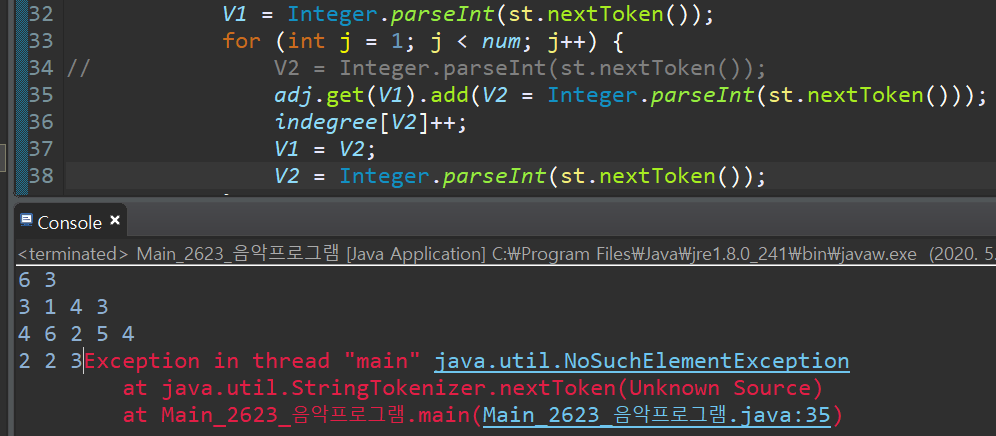This screenshot has height=436, width=996.
Task: Select the Console tab
Action: tap(70, 222)
